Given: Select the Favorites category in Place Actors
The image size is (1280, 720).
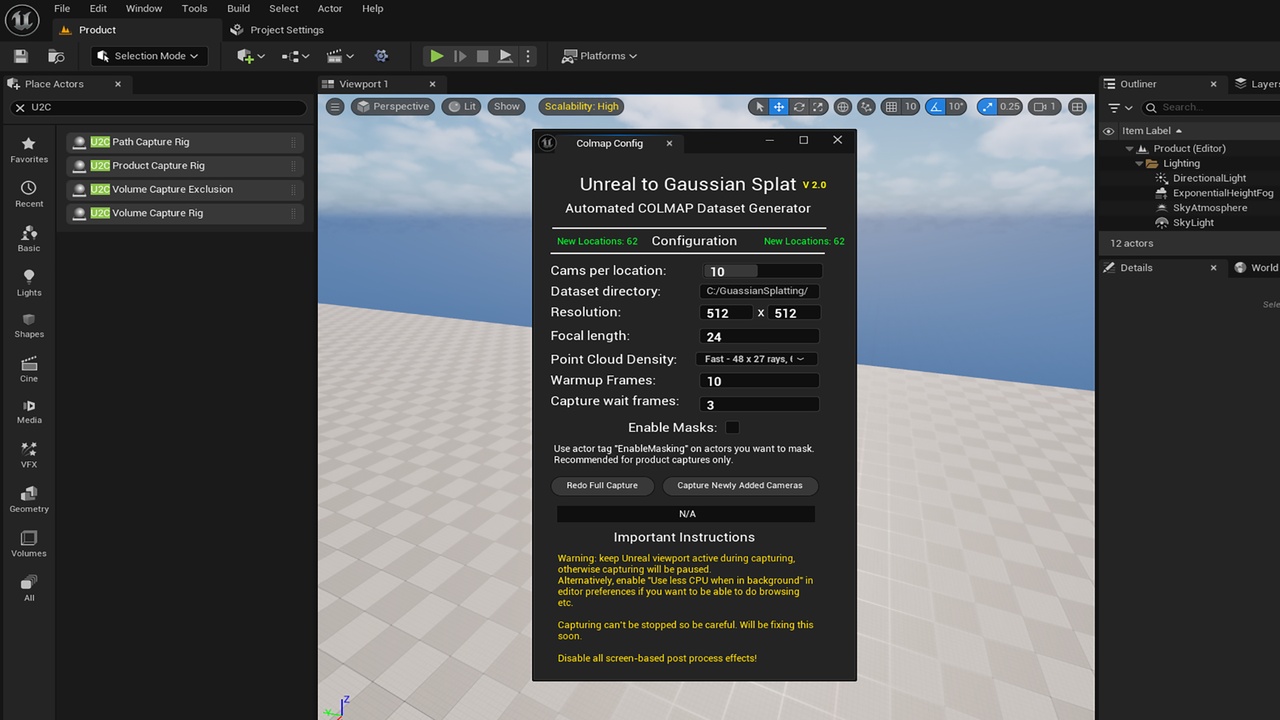Looking at the screenshot, I should point(29,150).
